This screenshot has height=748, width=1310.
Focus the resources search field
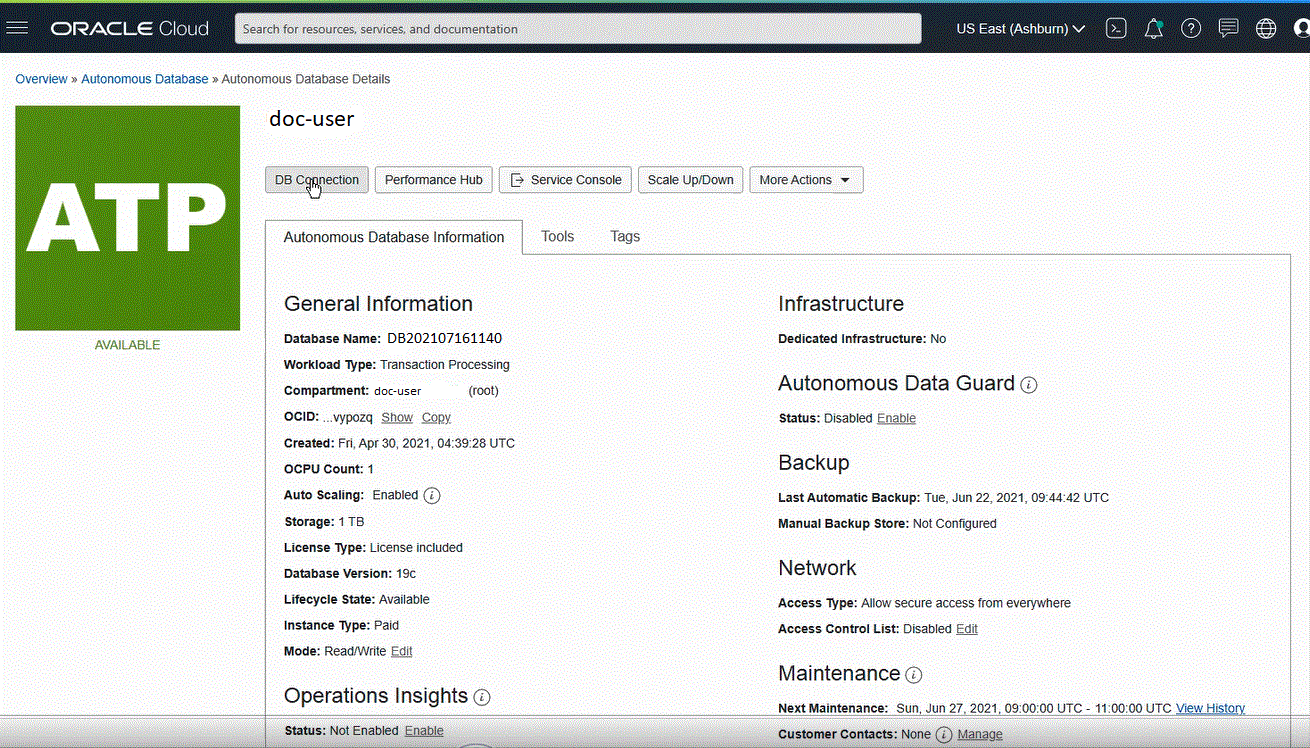[x=577, y=29]
